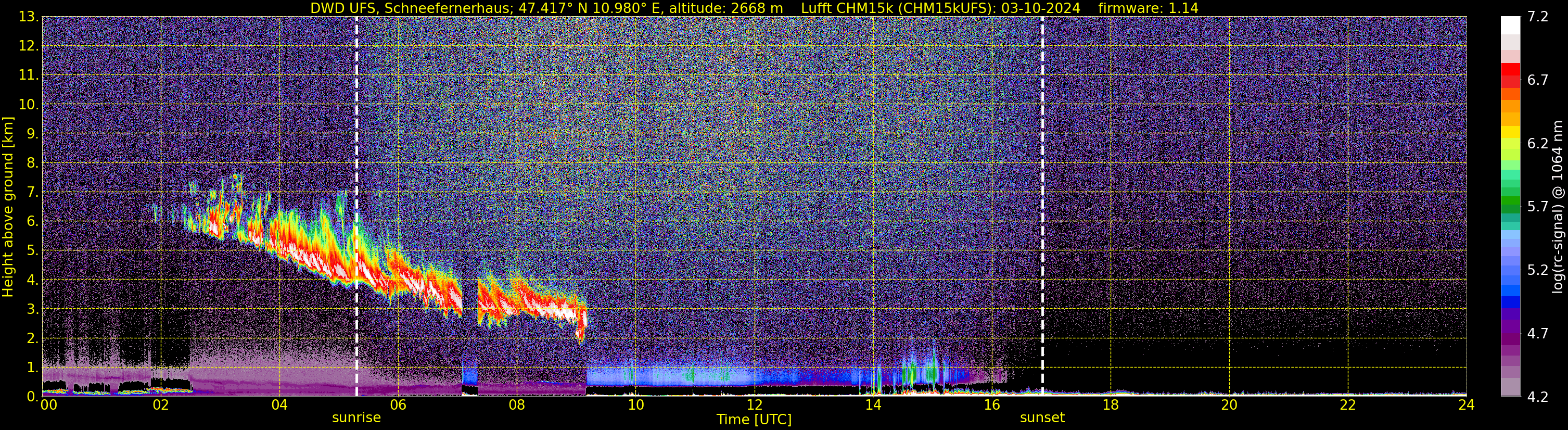Screen dimensions: 1568x430
Task: Click the 'Time [UTC]' axis label
Action: tap(754, 419)
